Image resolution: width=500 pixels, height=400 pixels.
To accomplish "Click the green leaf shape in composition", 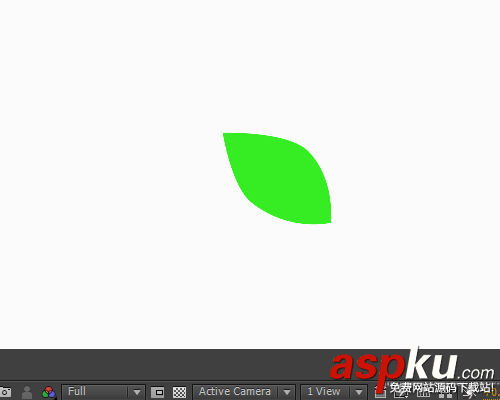I will coord(280,178).
